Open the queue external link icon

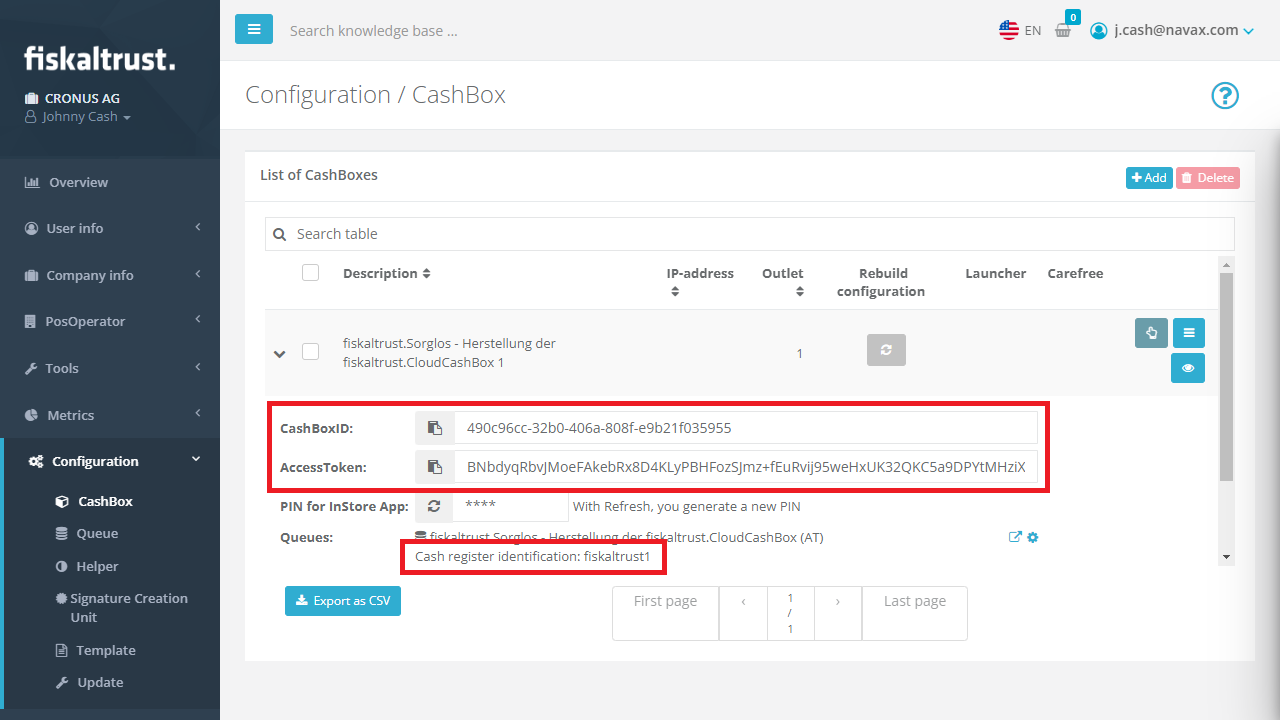click(1015, 537)
